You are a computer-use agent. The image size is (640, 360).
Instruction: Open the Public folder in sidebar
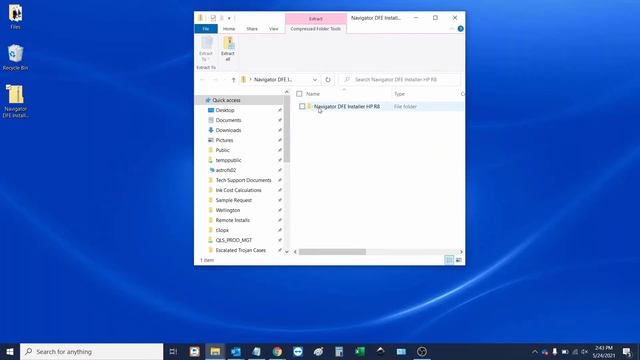[222, 150]
